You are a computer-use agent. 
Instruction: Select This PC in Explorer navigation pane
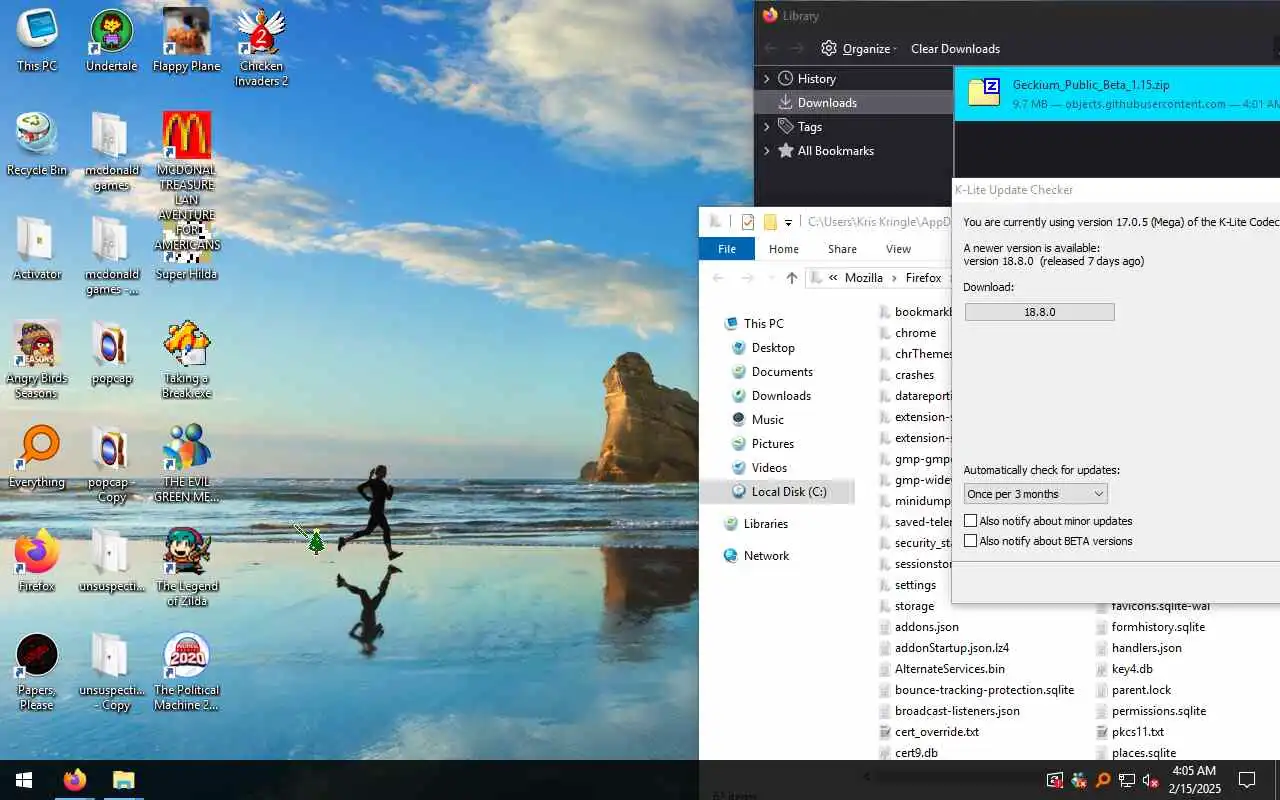pos(764,323)
